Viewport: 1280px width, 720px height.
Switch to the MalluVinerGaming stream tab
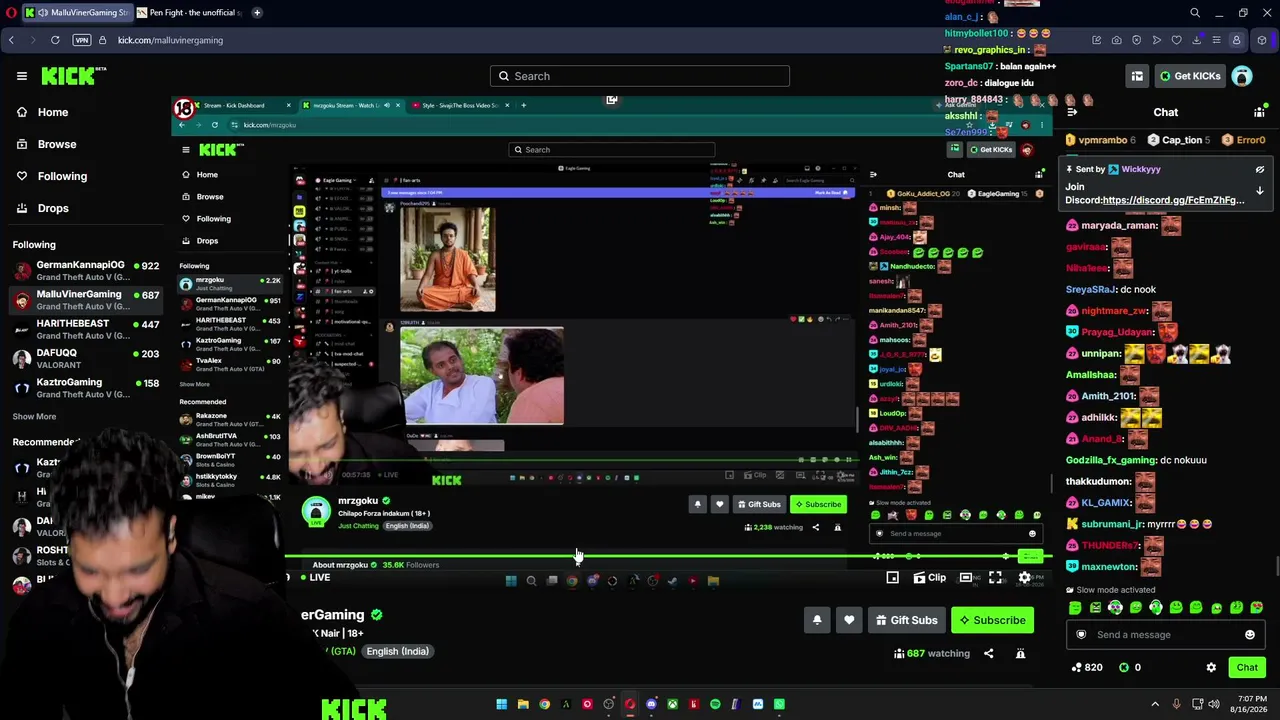pos(77,13)
